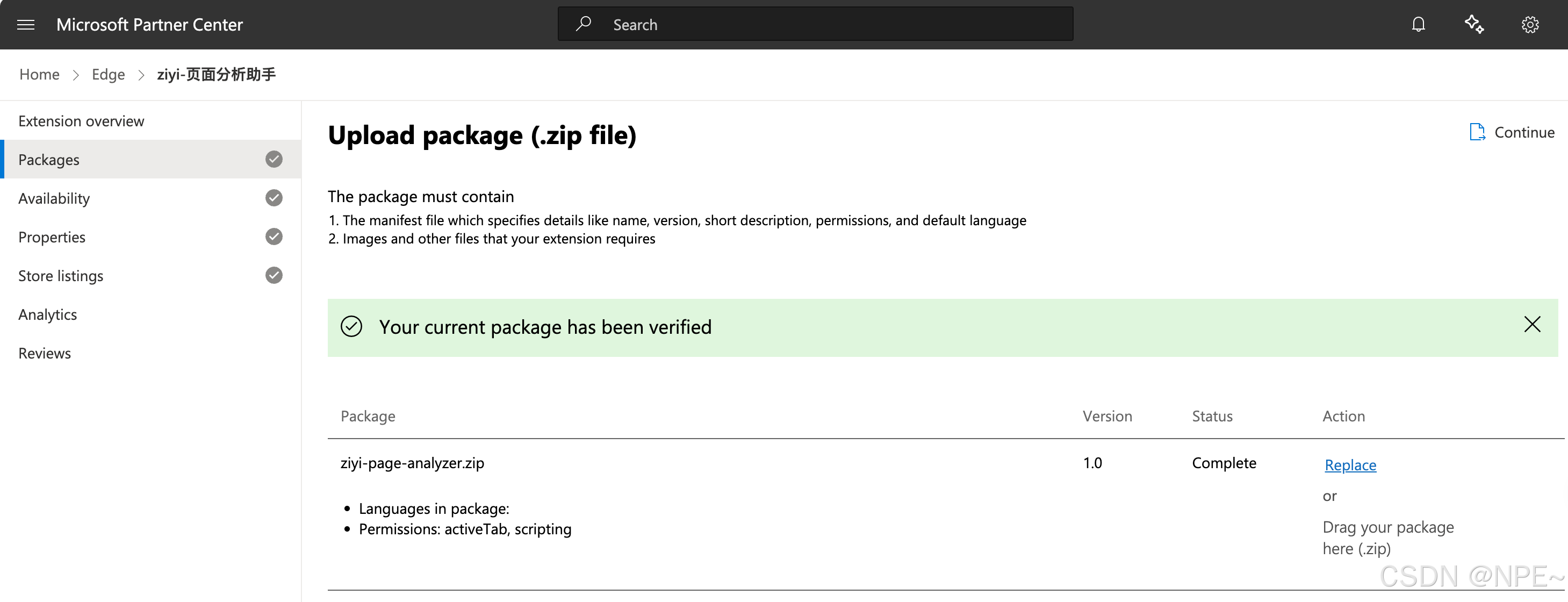
Task: Open the Extension overview section
Action: pos(81,121)
